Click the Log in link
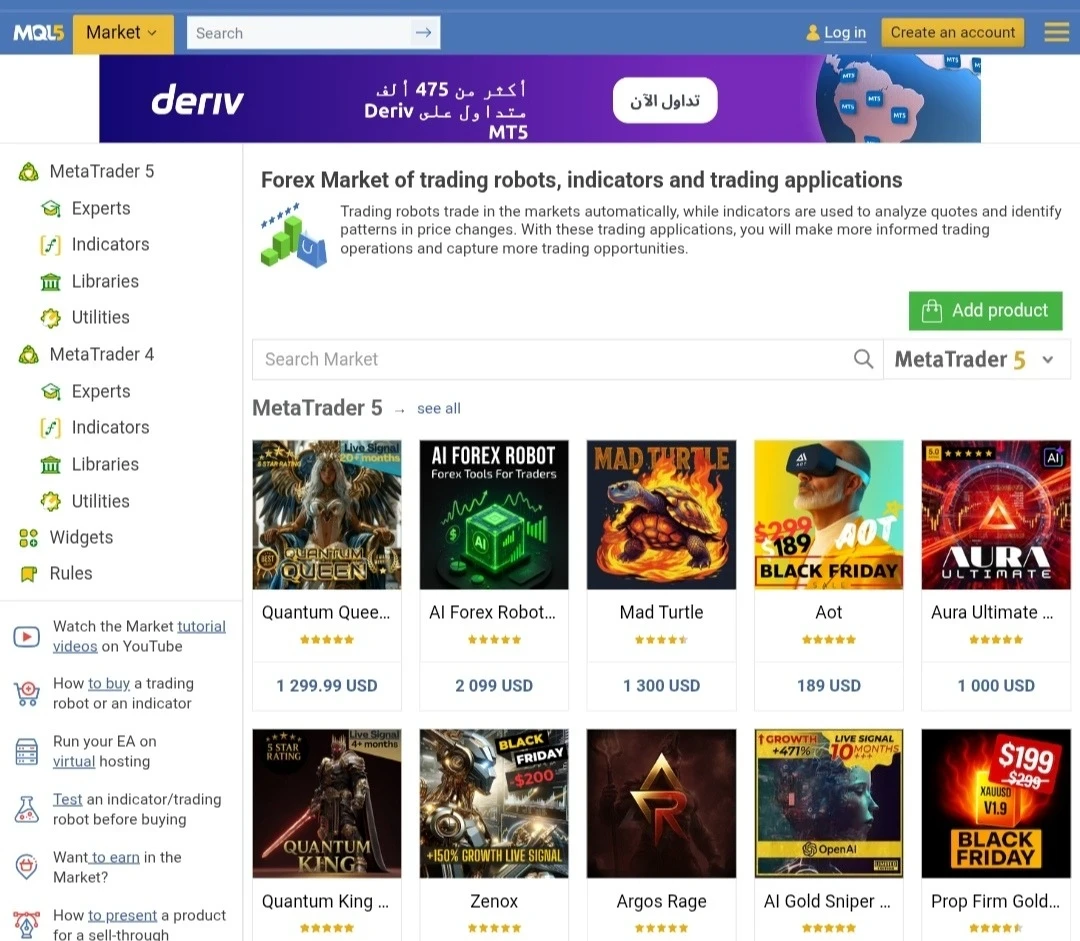This screenshot has width=1080, height=941. coord(844,32)
